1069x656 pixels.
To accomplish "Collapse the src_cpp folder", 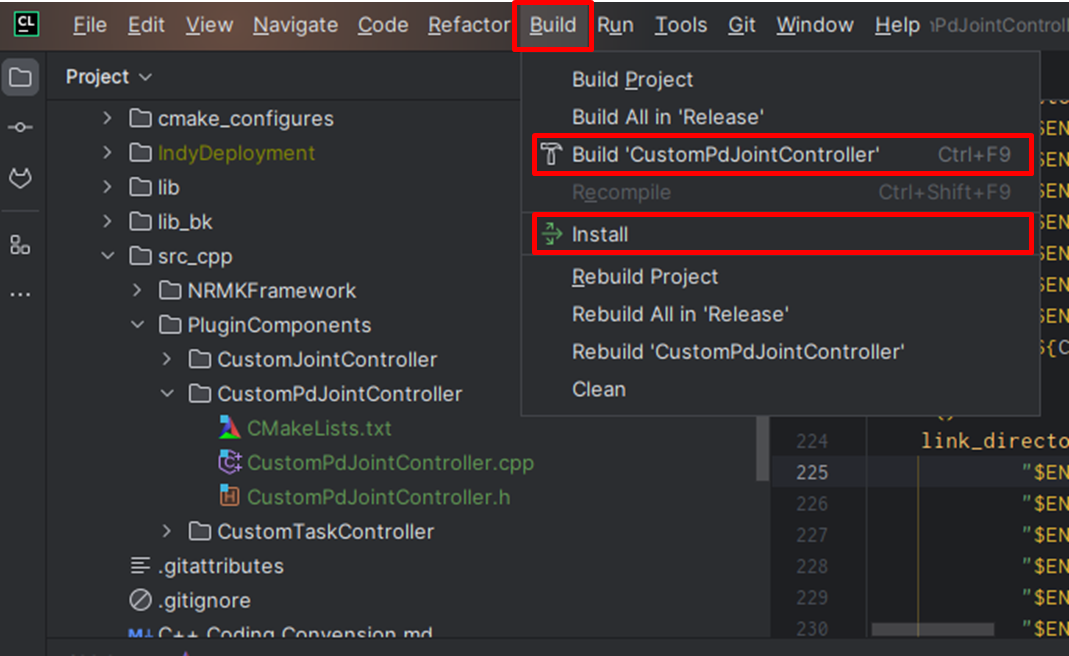I will pyautogui.click(x=108, y=256).
